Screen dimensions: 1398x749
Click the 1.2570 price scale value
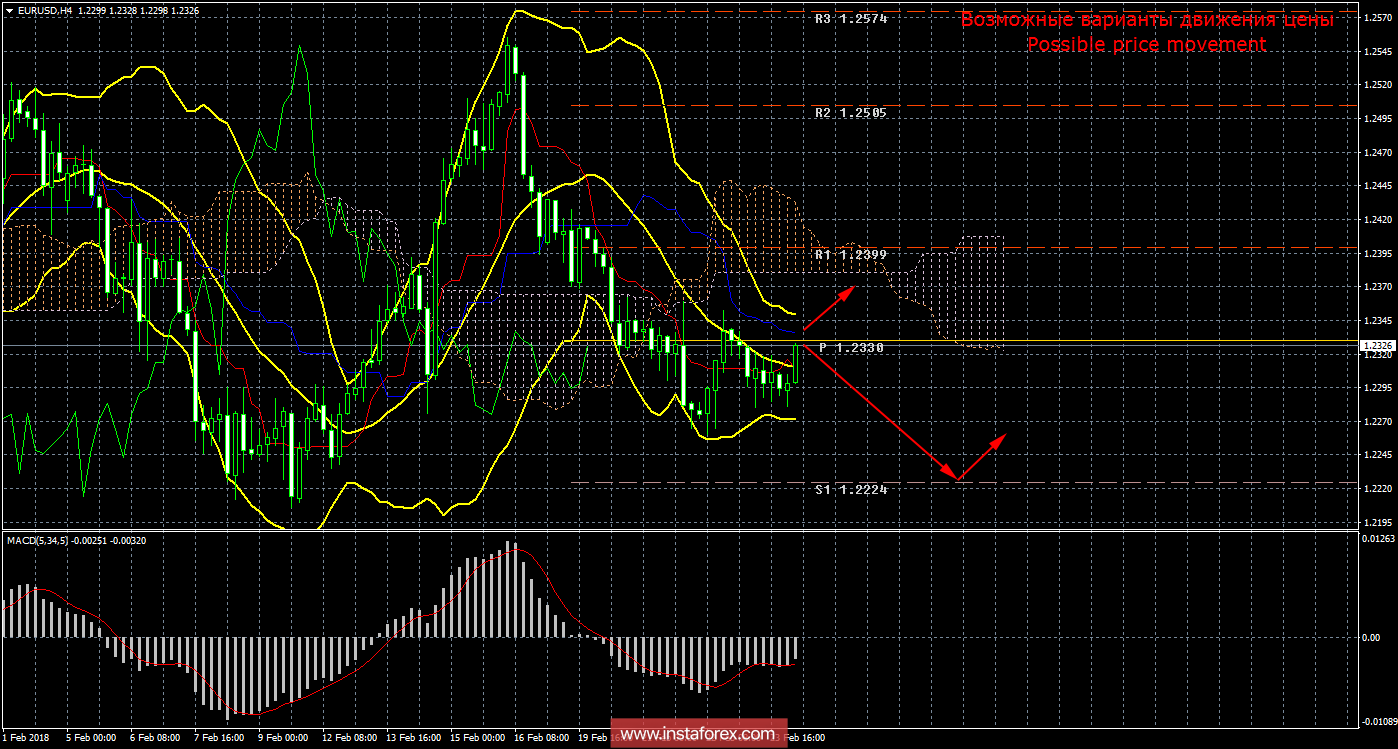[x=1377, y=17]
